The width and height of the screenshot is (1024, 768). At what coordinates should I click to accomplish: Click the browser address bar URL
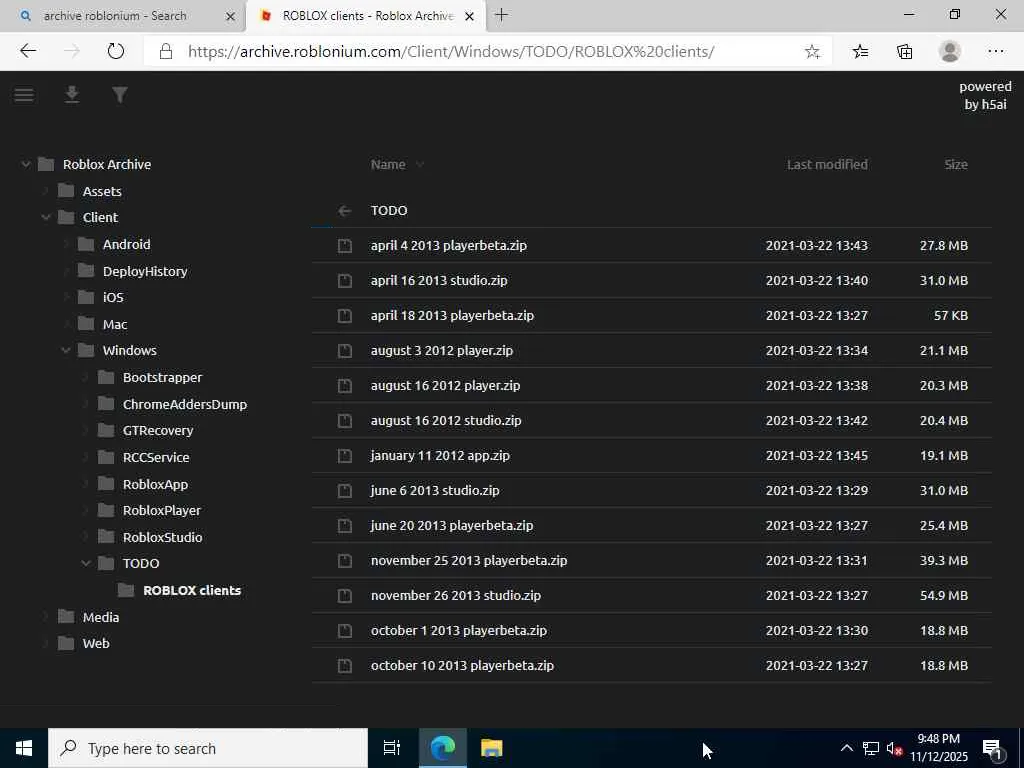pos(451,52)
